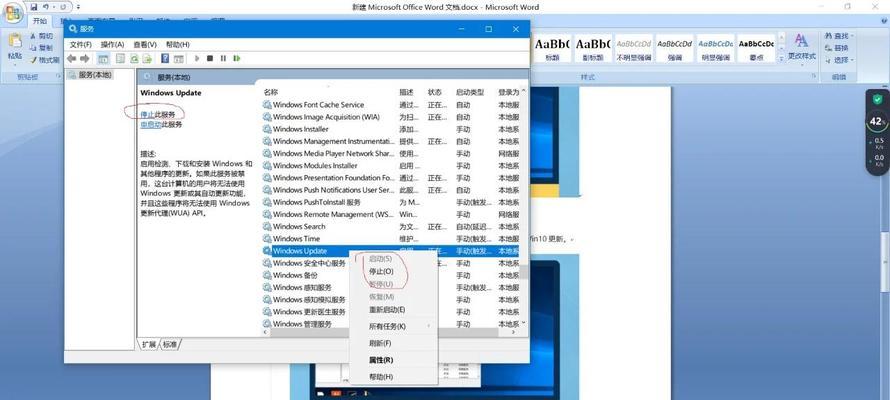Click the Find (查找) binoculars icon
Screen dimensions: 890x400
coord(829,36)
